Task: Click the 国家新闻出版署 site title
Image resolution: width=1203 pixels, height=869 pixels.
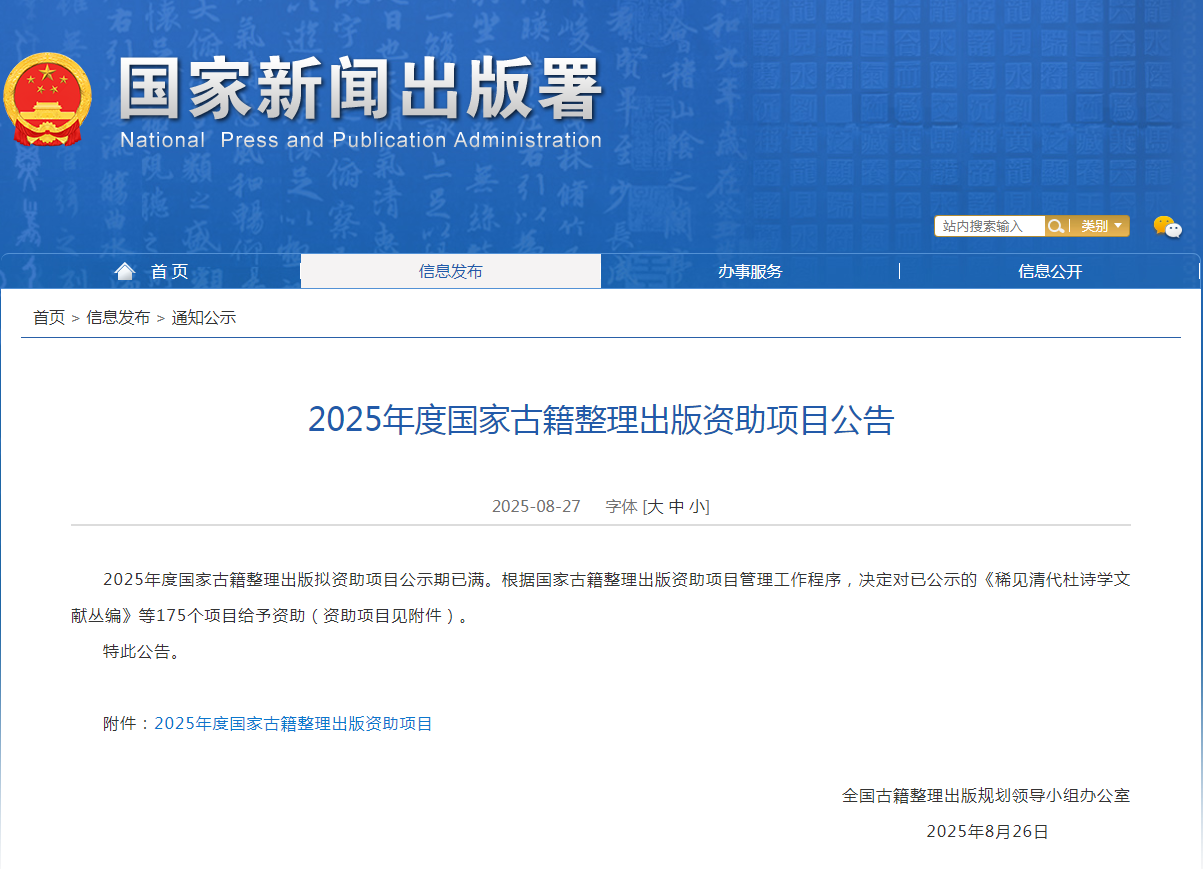Action: tap(360, 92)
